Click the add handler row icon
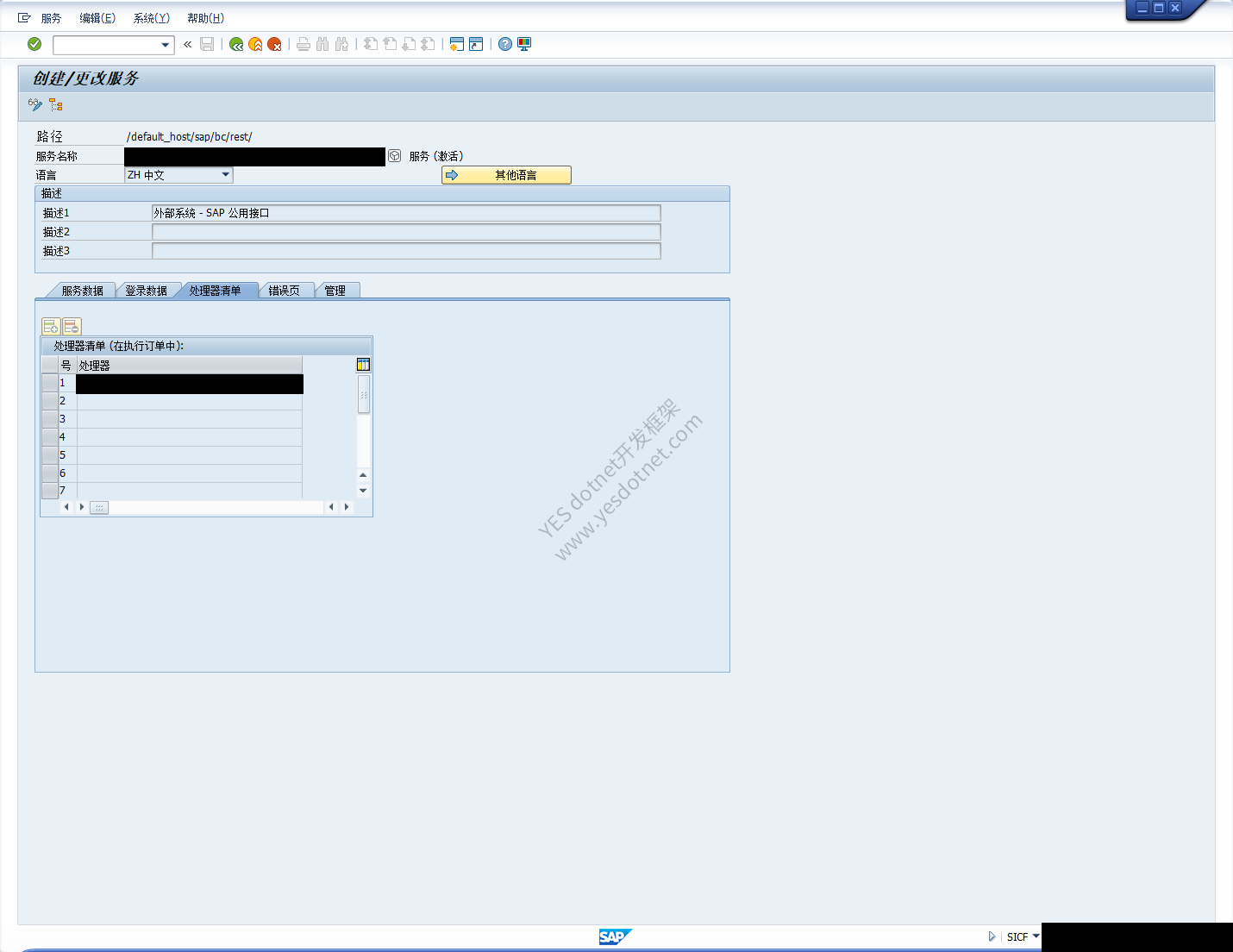1233x952 pixels. (51, 327)
